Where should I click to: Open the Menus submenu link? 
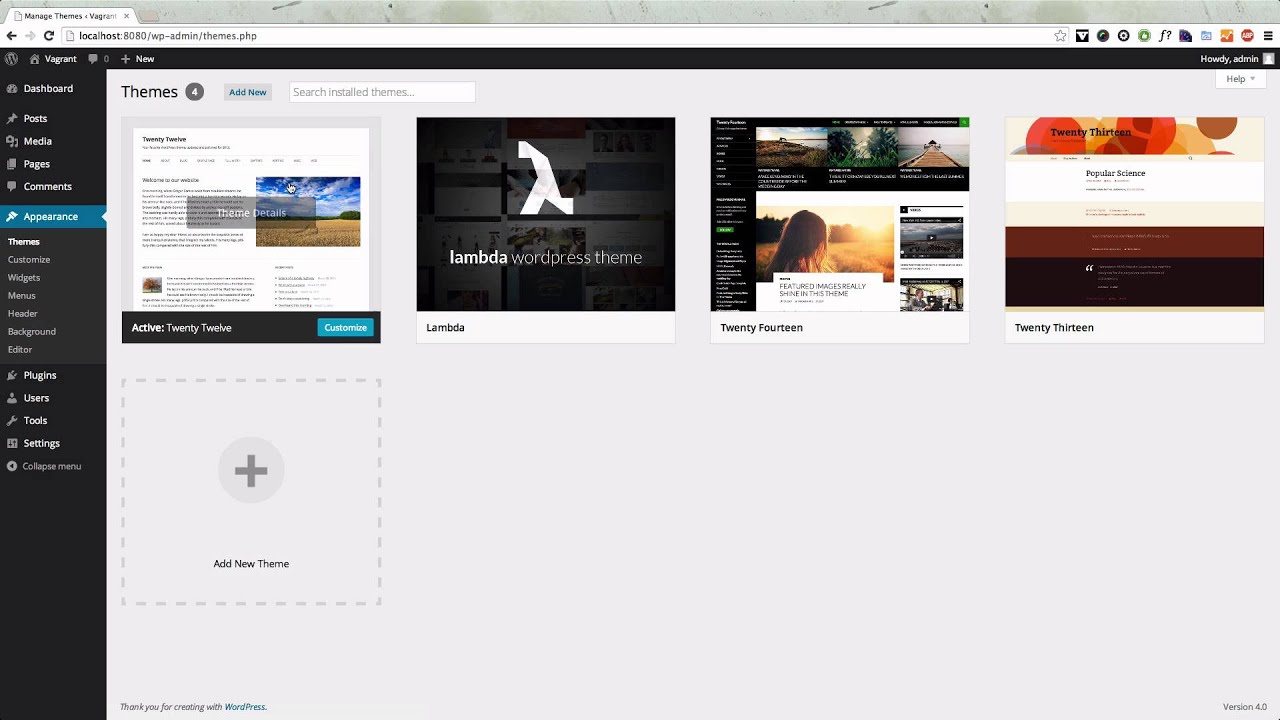pos(22,295)
